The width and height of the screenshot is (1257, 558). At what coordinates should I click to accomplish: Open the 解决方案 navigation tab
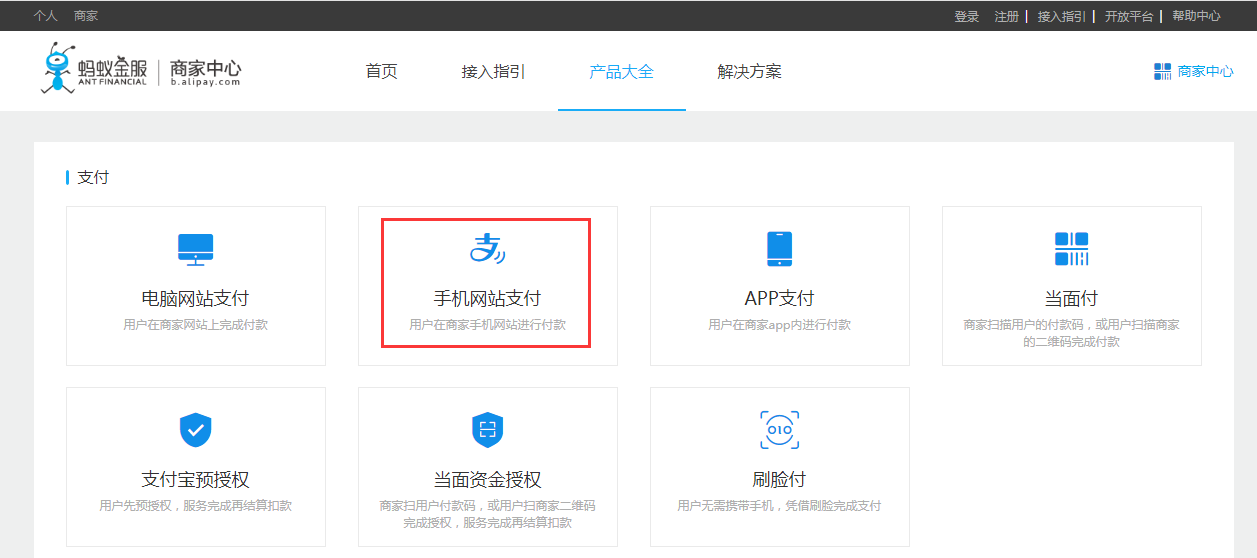click(749, 72)
